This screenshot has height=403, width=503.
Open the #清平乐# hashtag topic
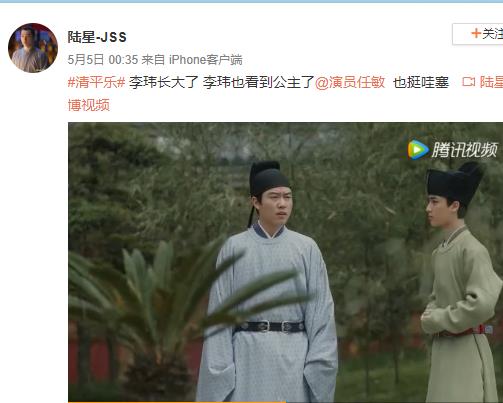pos(96,82)
